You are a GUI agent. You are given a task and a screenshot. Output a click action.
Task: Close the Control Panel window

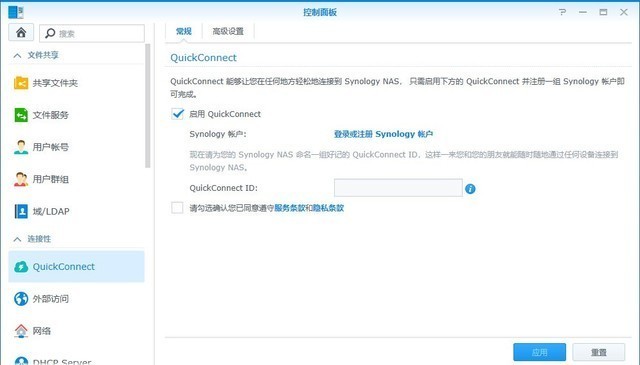[x=624, y=12]
